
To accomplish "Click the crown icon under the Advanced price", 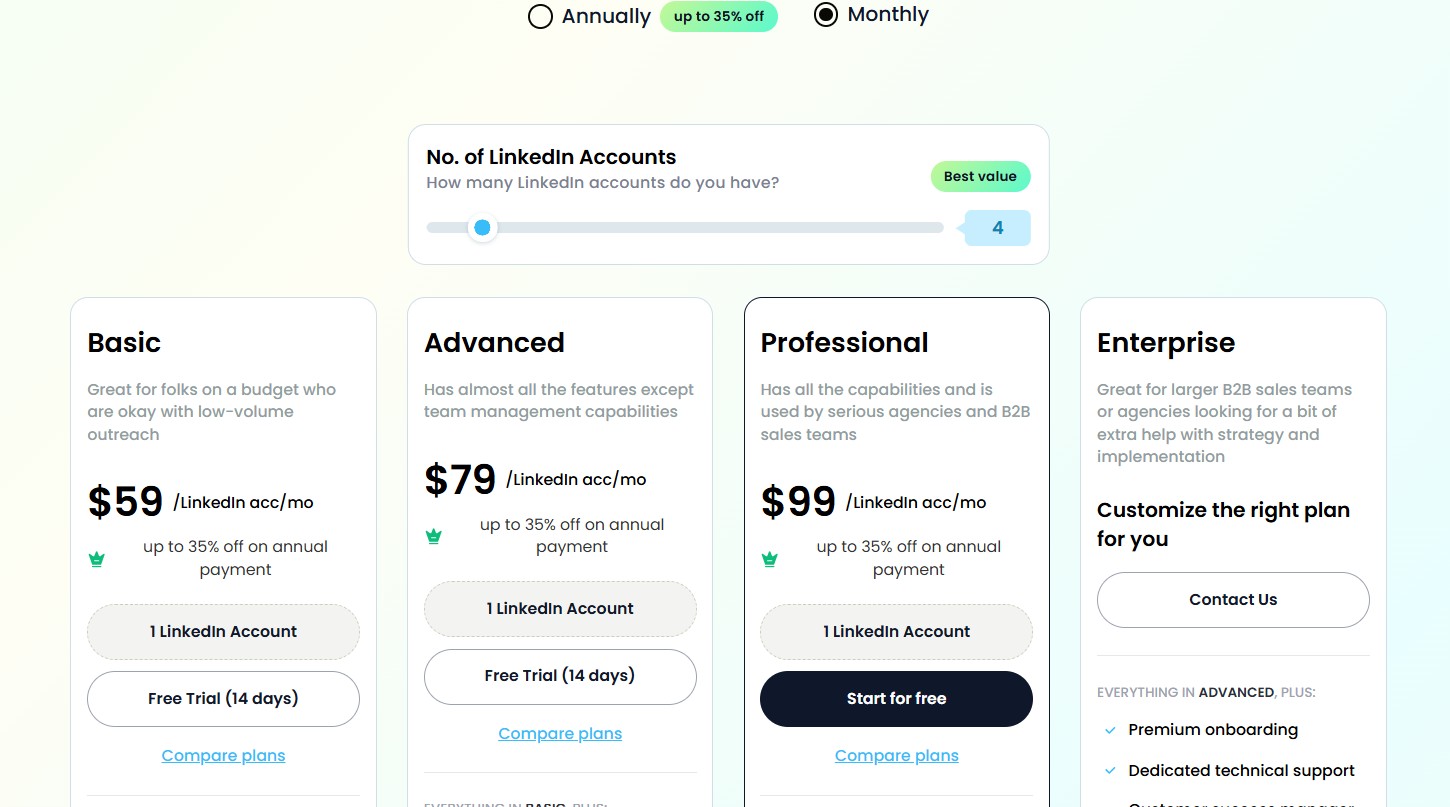I will point(433,536).
